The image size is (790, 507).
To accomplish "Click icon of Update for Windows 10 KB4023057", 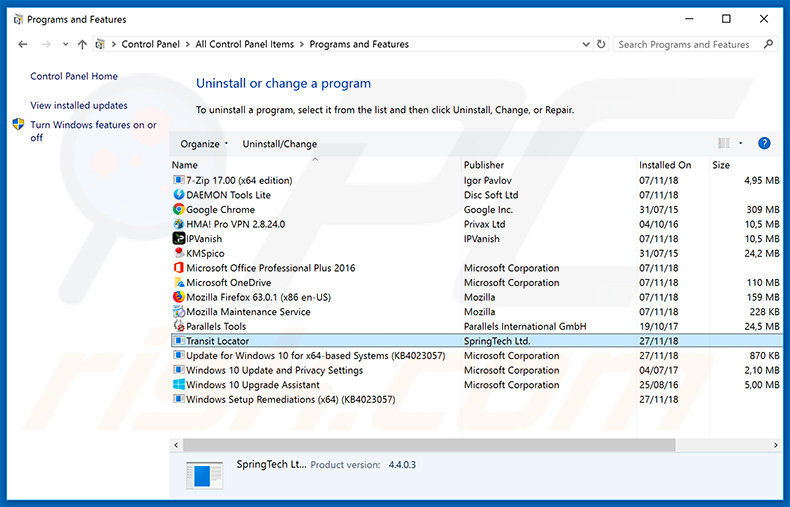I will click(178, 355).
